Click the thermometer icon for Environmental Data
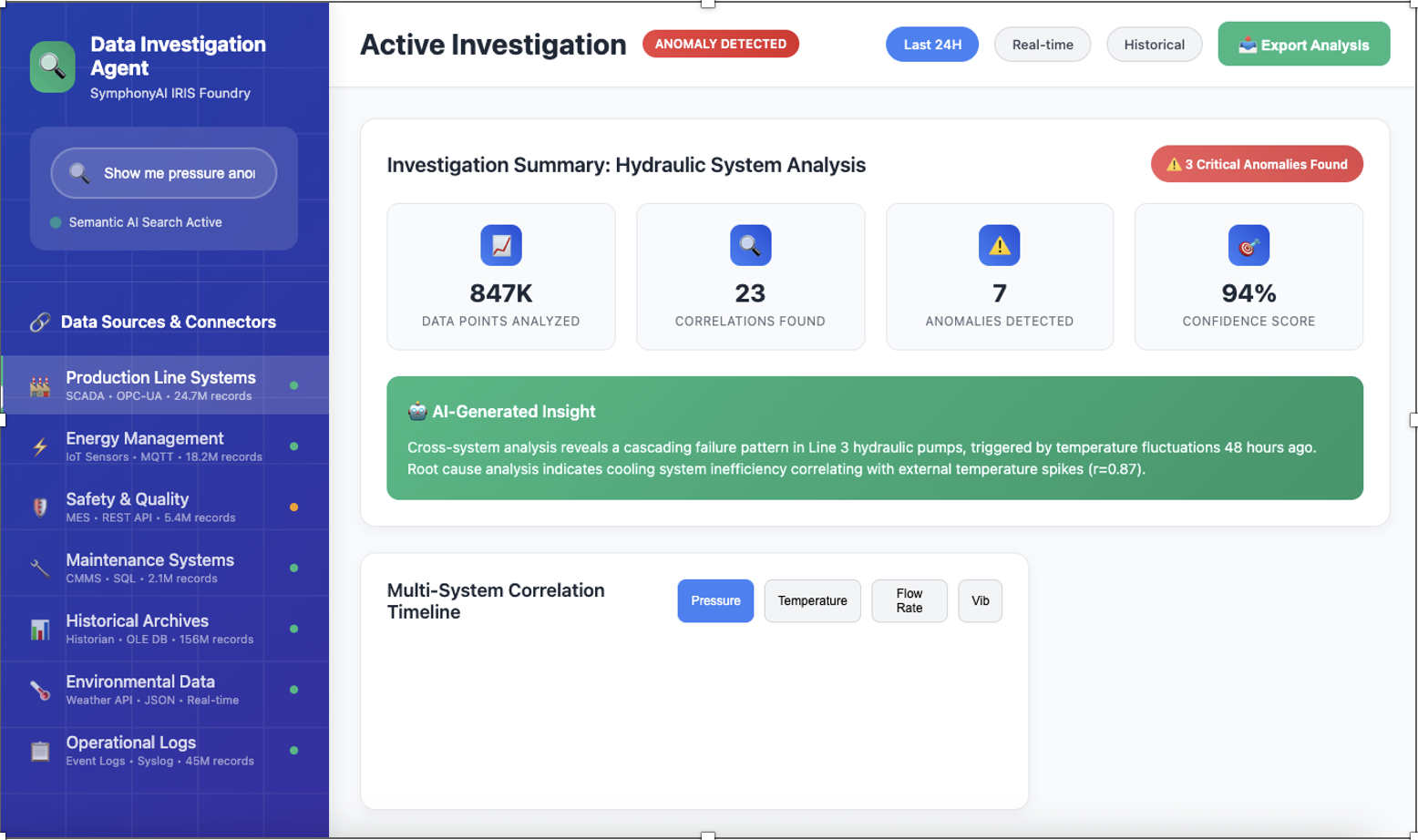Screen dimensions: 1418x840 click(x=38, y=689)
